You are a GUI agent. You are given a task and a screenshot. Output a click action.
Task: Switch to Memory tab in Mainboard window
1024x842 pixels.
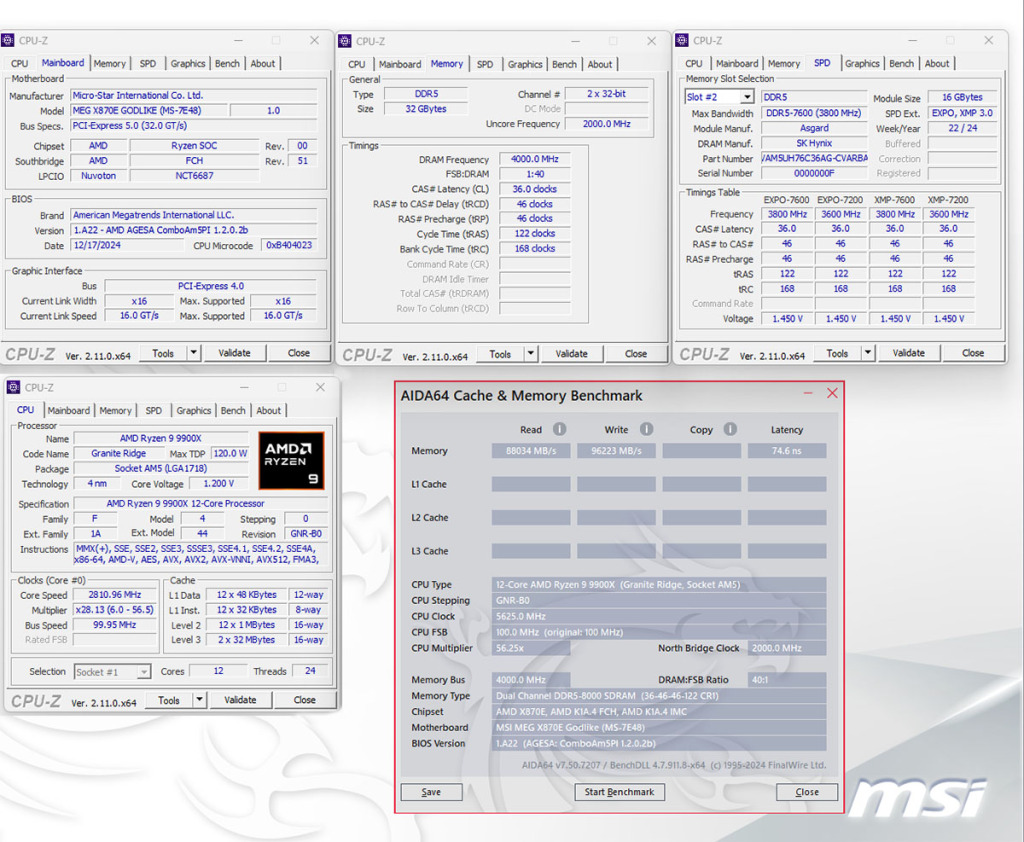pos(110,63)
